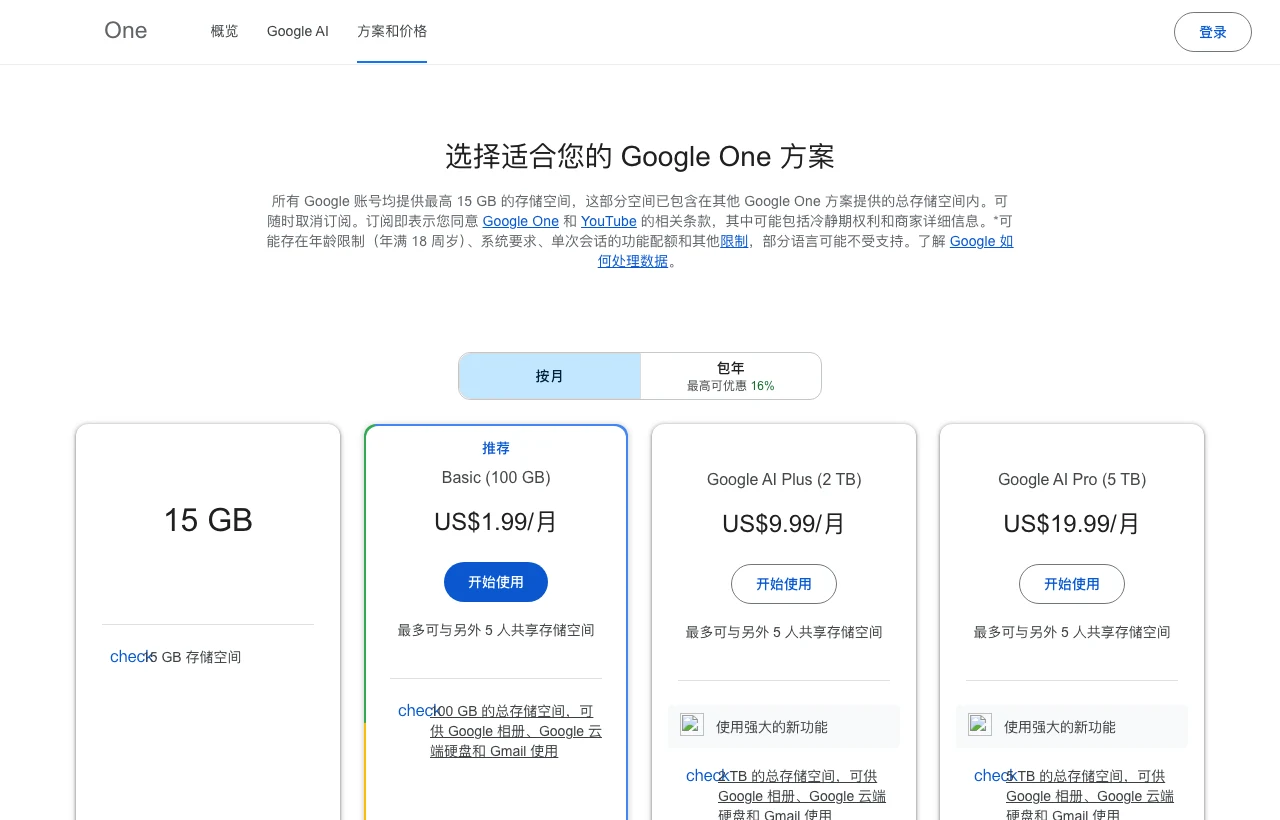Image resolution: width=1280 pixels, height=820 pixels.
Task: Click 开始使用 for Google AI Plus
Action: 784,584
